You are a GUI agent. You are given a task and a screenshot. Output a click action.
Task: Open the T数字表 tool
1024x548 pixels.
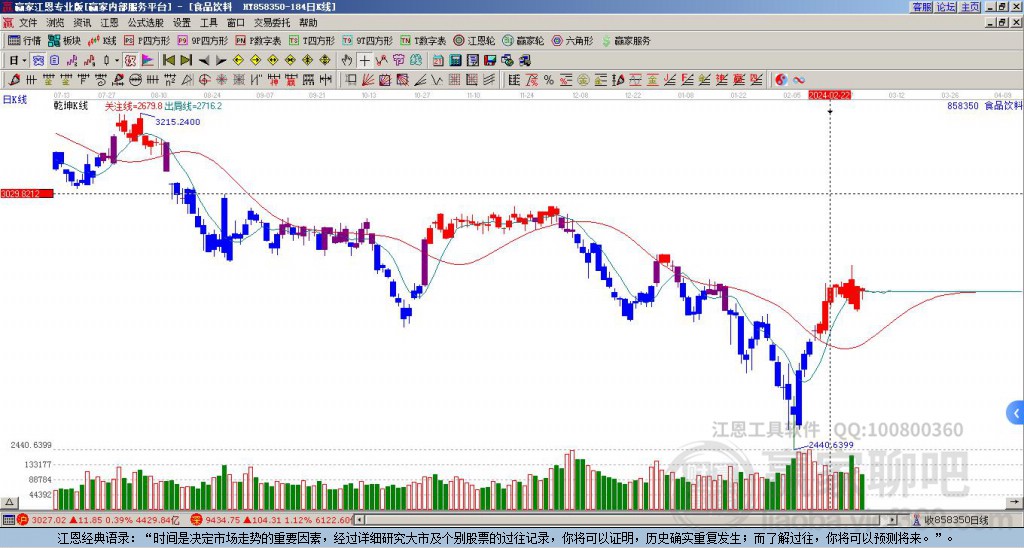(x=423, y=40)
